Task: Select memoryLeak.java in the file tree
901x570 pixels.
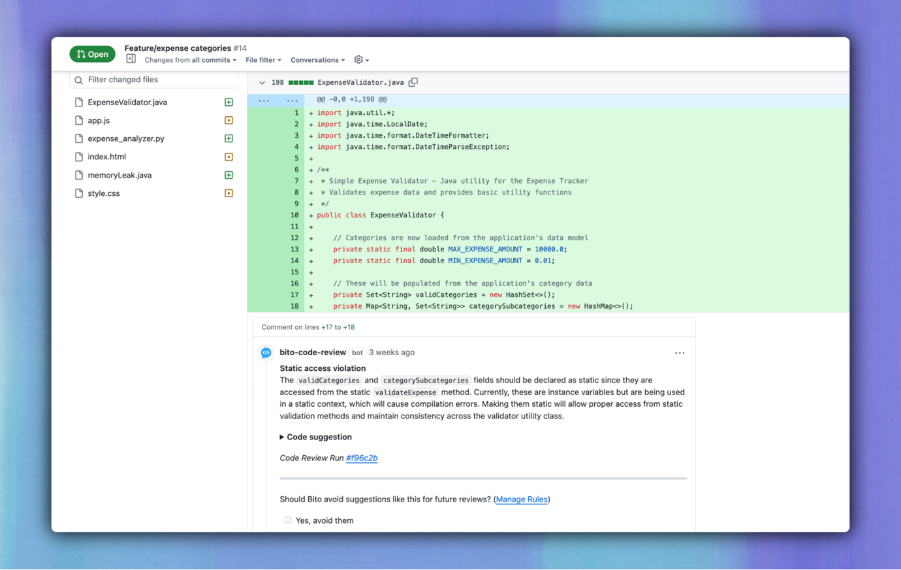Action: (x=119, y=175)
